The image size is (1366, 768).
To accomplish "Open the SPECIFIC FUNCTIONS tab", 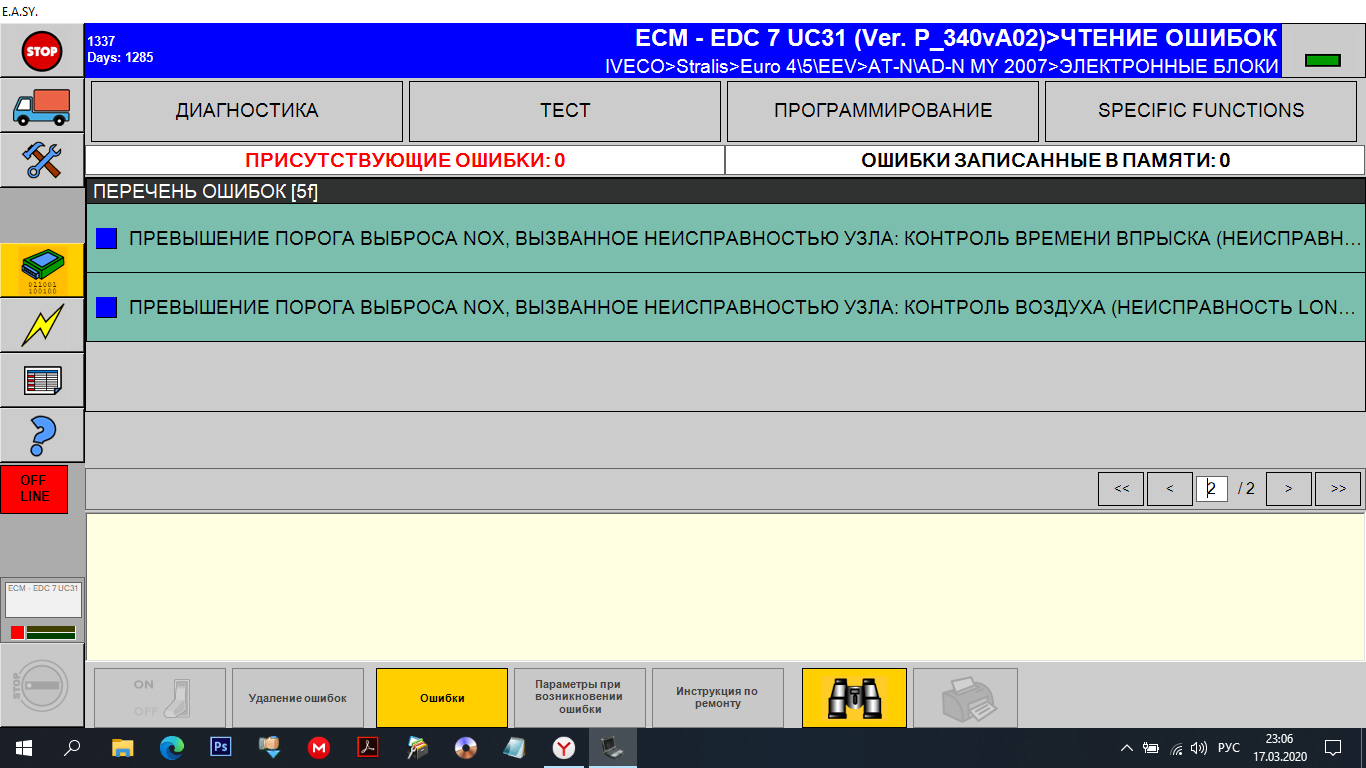I will pyautogui.click(x=1201, y=111).
